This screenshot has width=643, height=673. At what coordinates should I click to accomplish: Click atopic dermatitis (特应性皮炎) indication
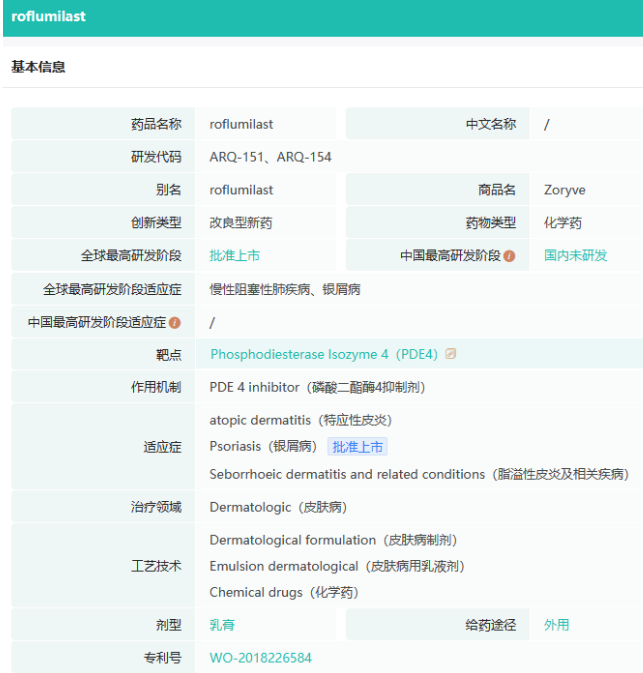300,420
